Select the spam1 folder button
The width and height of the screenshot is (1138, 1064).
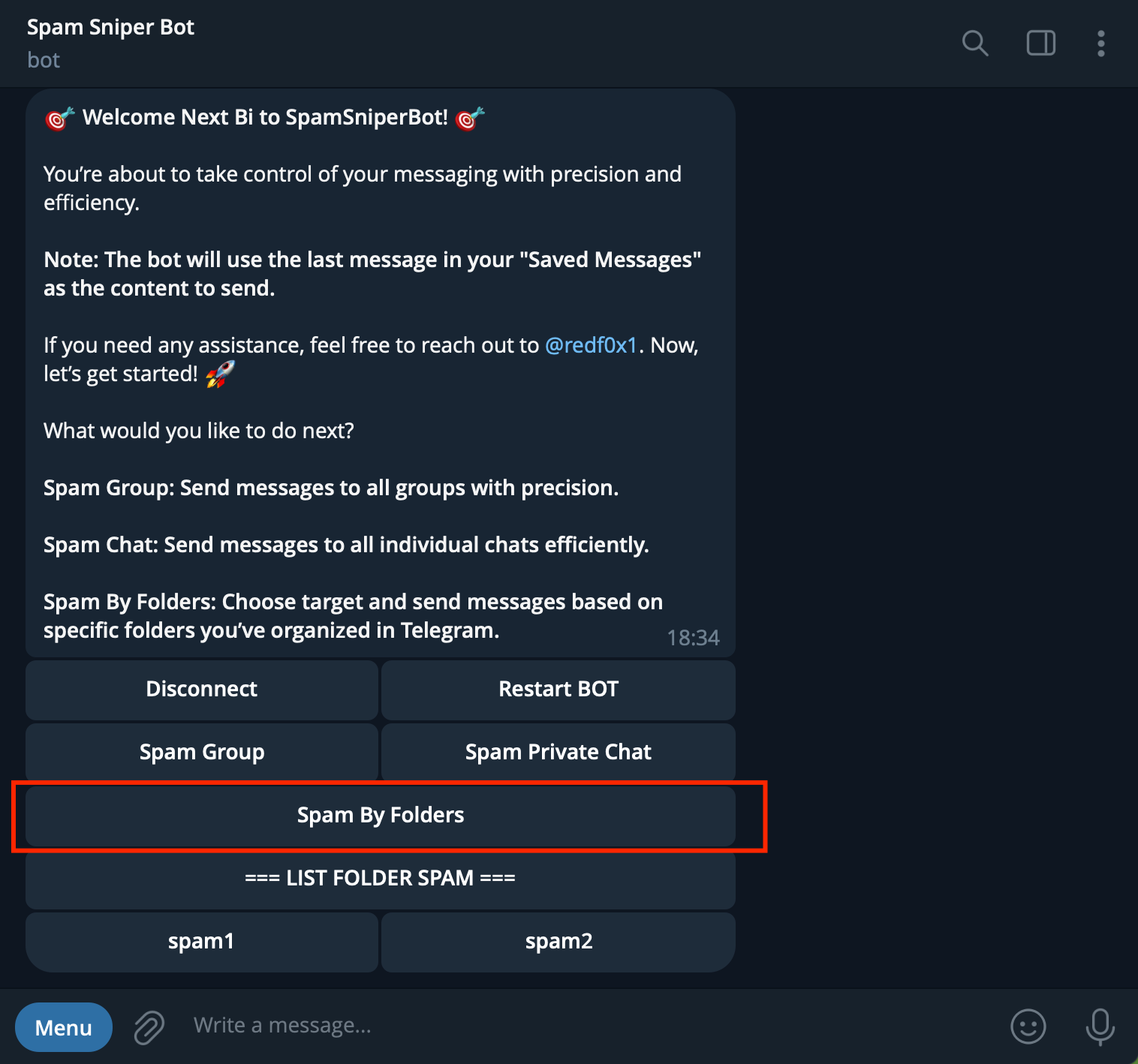[x=202, y=942]
